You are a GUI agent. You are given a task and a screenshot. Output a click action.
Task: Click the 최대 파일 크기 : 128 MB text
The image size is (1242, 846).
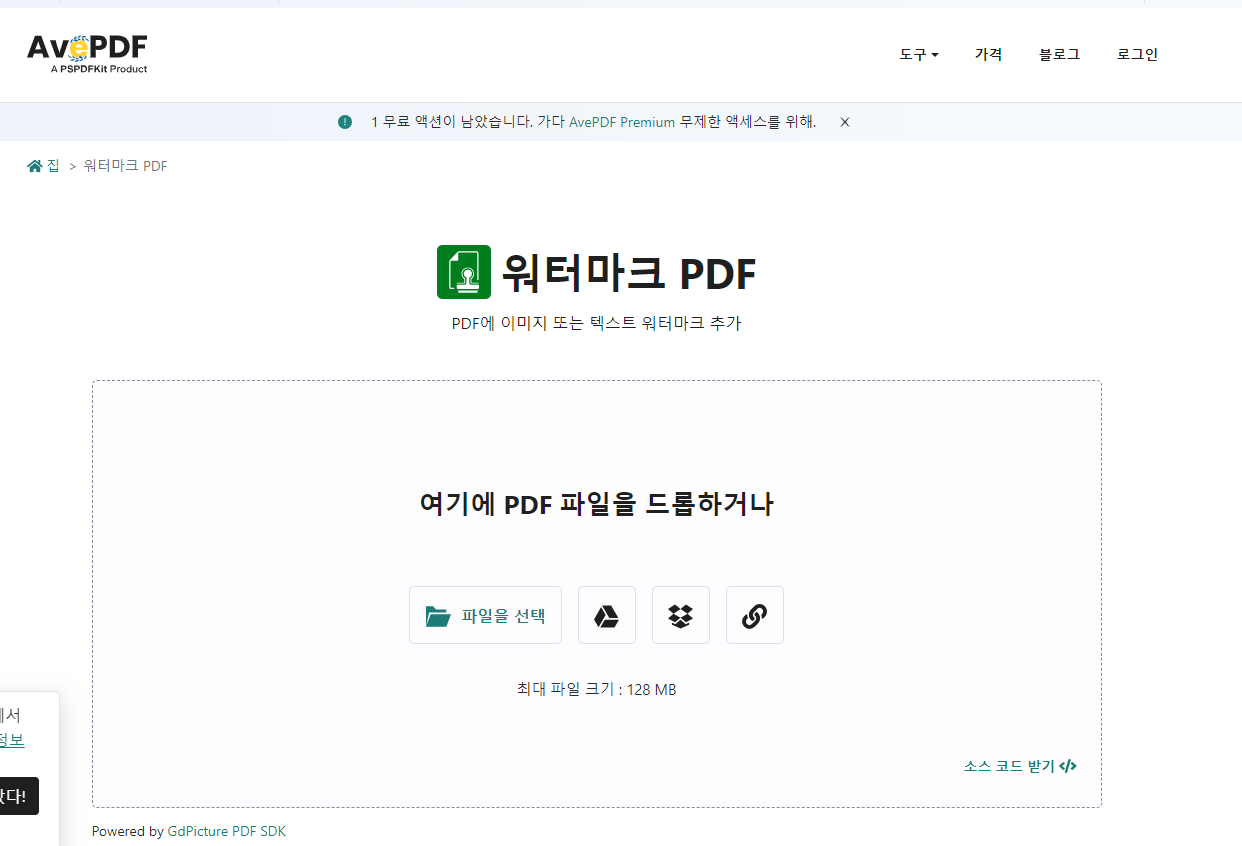tap(597, 689)
